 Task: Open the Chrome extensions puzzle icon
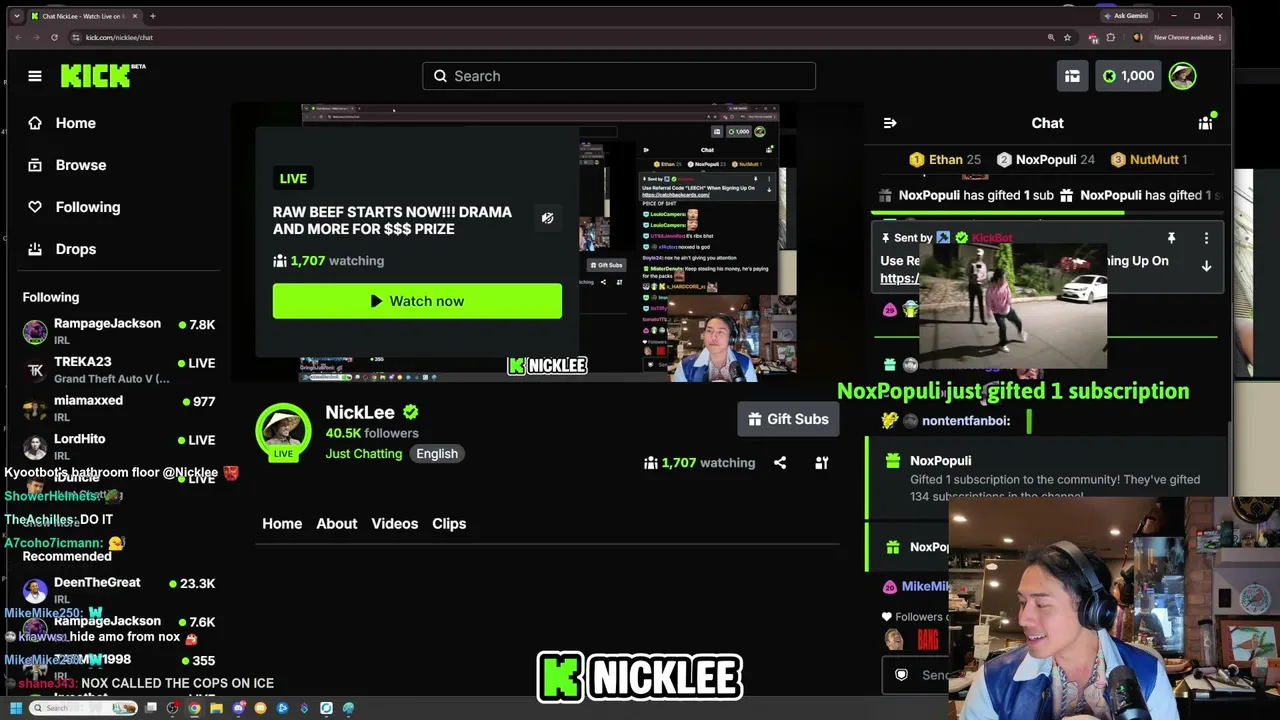pos(1110,37)
